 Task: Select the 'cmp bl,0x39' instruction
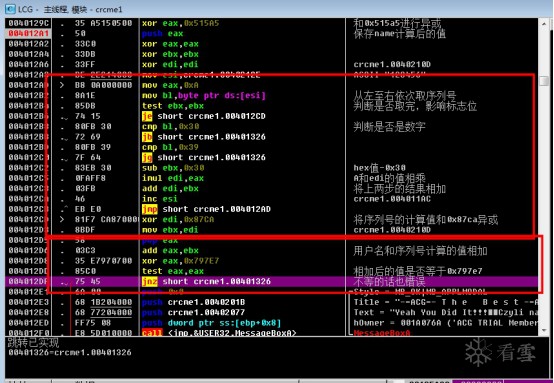pos(170,147)
